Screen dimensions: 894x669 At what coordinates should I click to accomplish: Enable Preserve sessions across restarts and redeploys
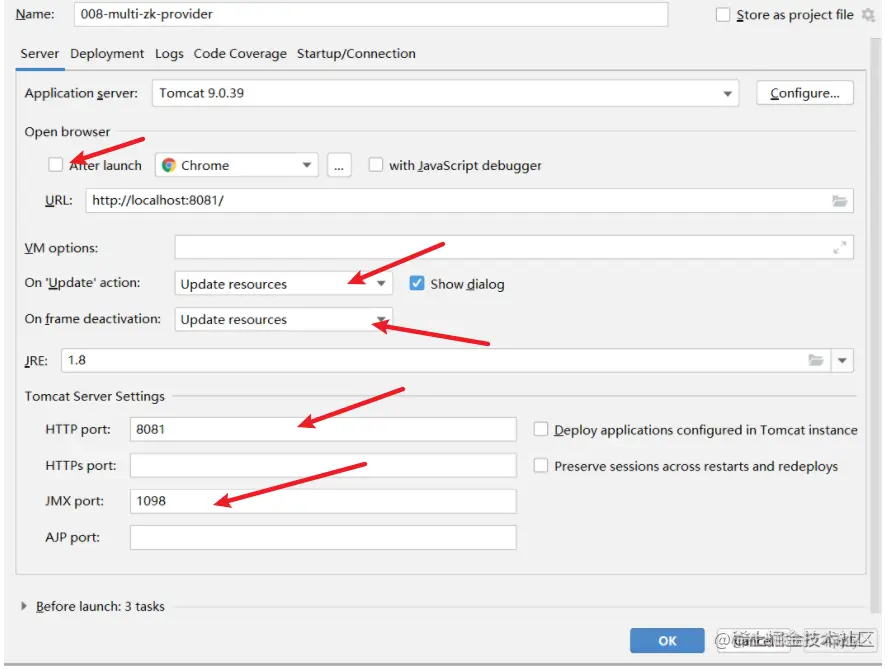(x=541, y=465)
